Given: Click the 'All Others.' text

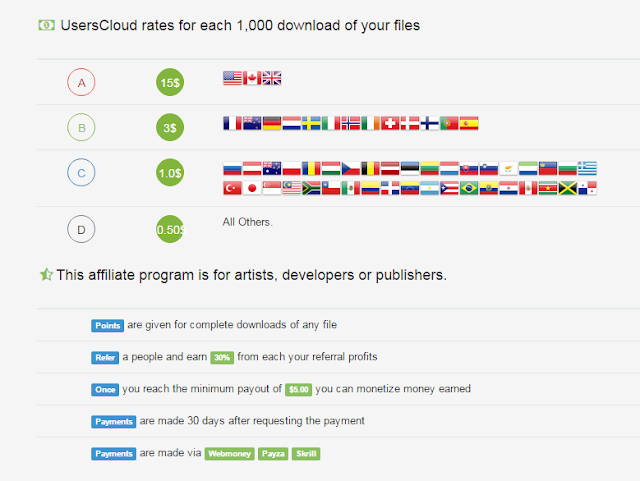Looking at the screenshot, I should pyautogui.click(x=247, y=222).
